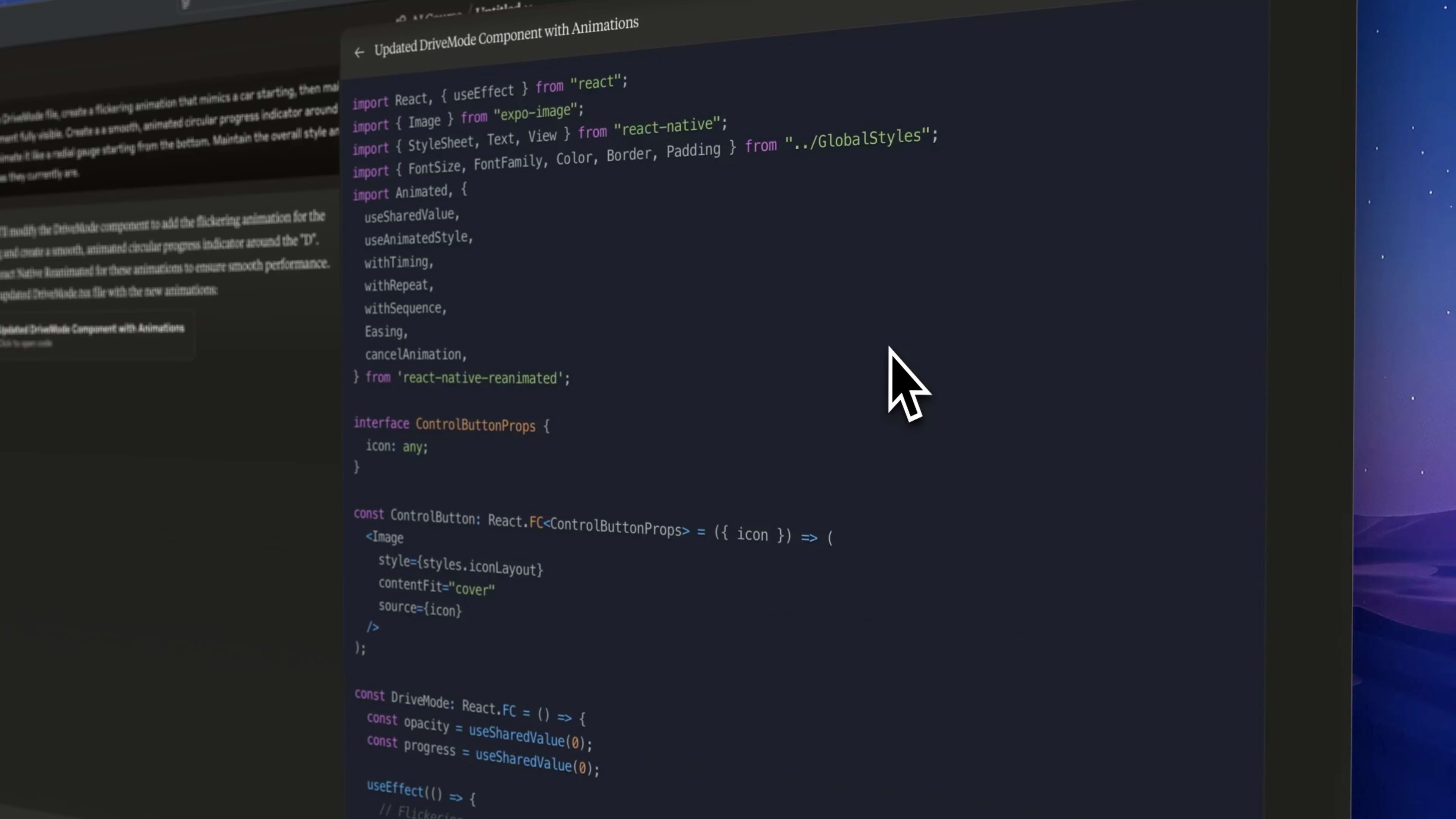Click the 'useEffect(() => {' line

pos(421,792)
